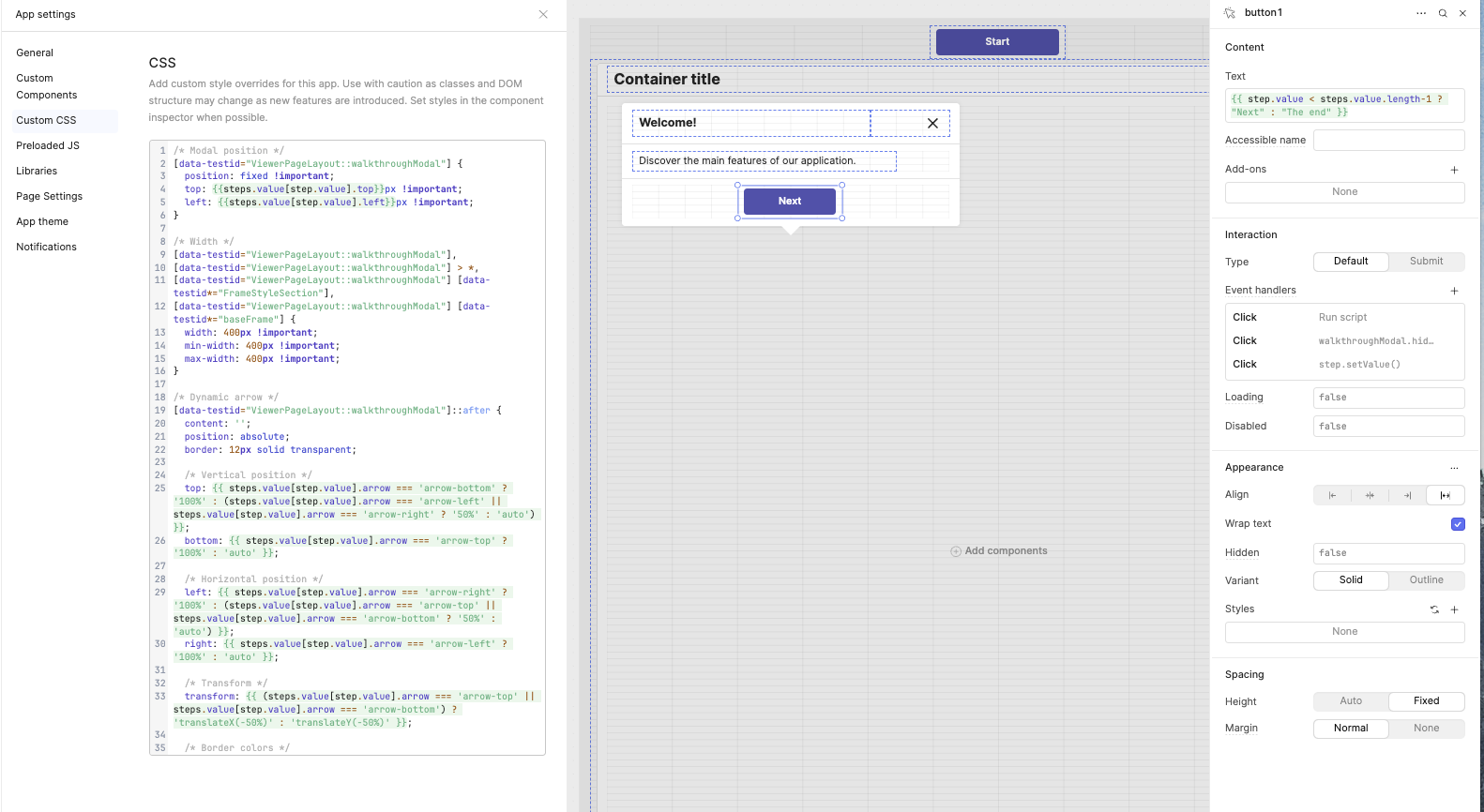1484x812 pixels.
Task: Uncheck the Wrap text checkbox
Action: click(1457, 524)
